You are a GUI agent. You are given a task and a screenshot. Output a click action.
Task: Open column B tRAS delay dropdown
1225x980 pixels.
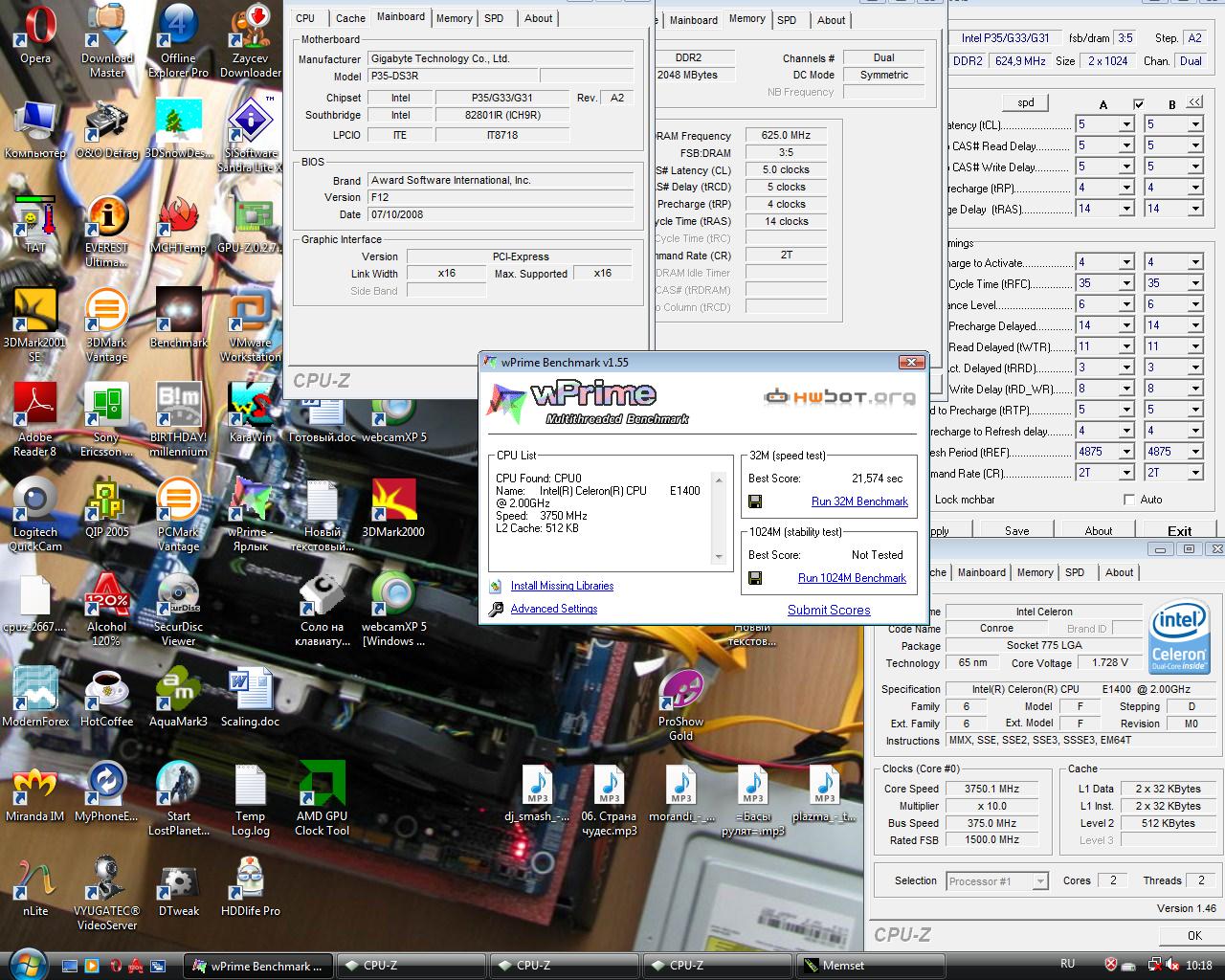[x=1195, y=209]
